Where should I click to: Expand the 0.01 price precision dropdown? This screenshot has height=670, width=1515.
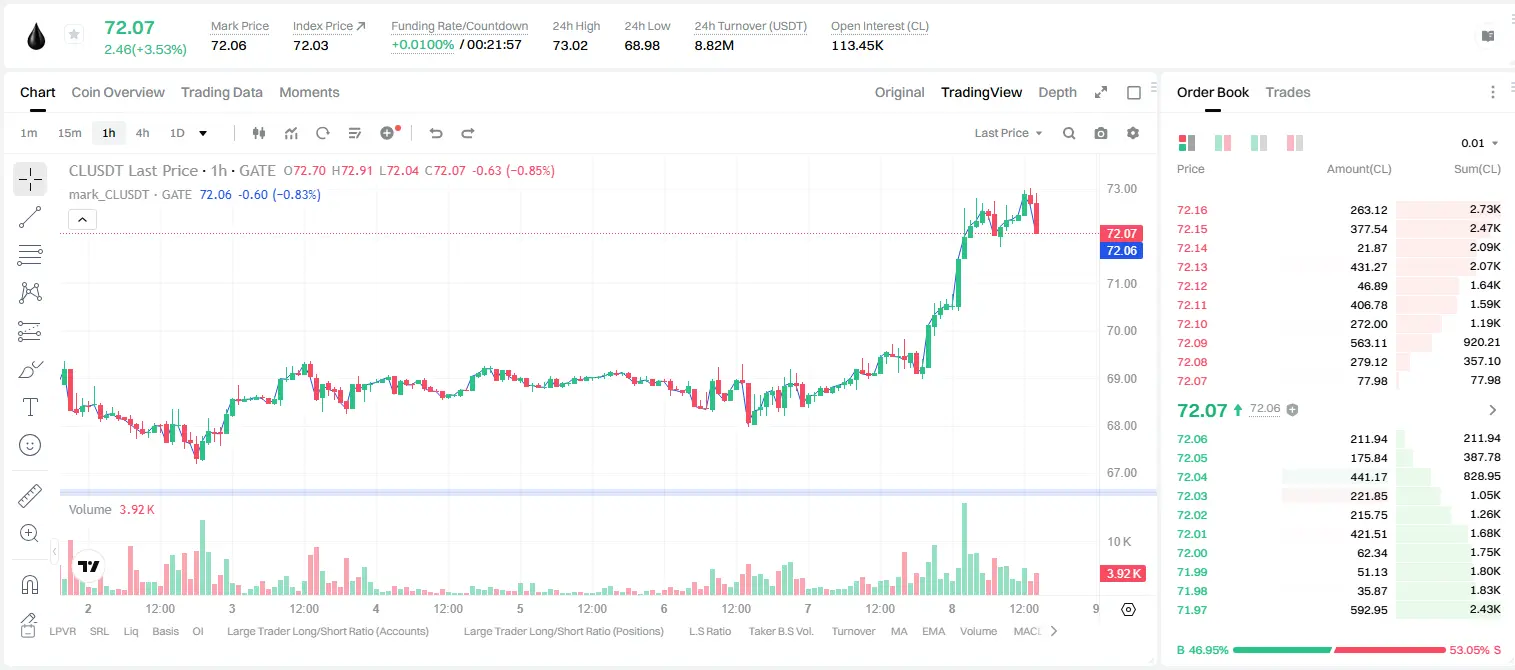click(1480, 143)
